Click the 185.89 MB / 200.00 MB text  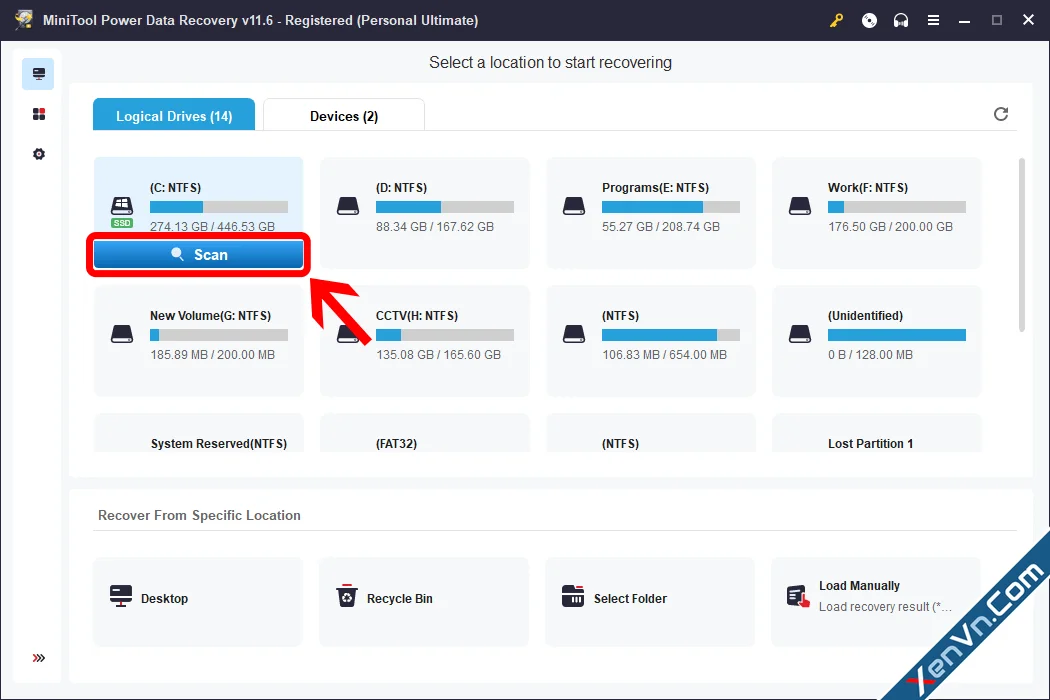[x=212, y=354]
